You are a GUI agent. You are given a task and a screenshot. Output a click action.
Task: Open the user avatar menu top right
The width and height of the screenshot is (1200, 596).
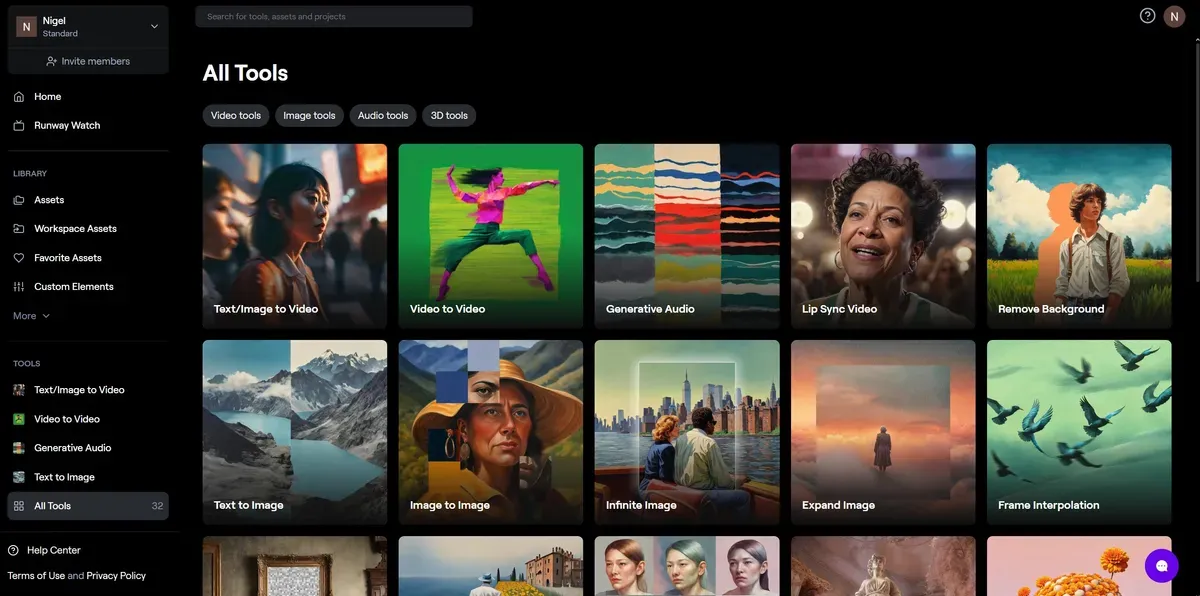[1174, 17]
